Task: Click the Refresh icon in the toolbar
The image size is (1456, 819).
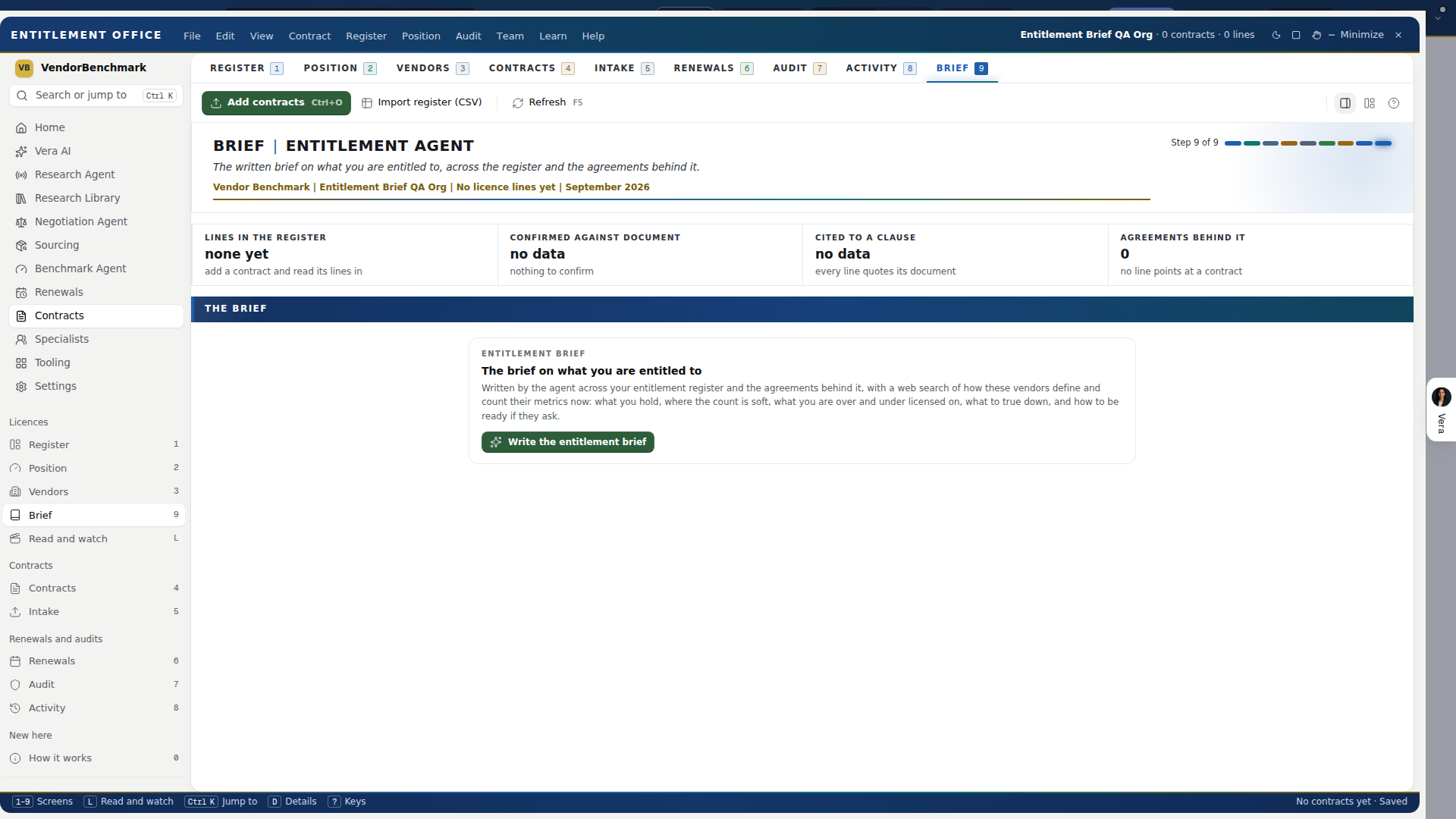Action: 518,103
